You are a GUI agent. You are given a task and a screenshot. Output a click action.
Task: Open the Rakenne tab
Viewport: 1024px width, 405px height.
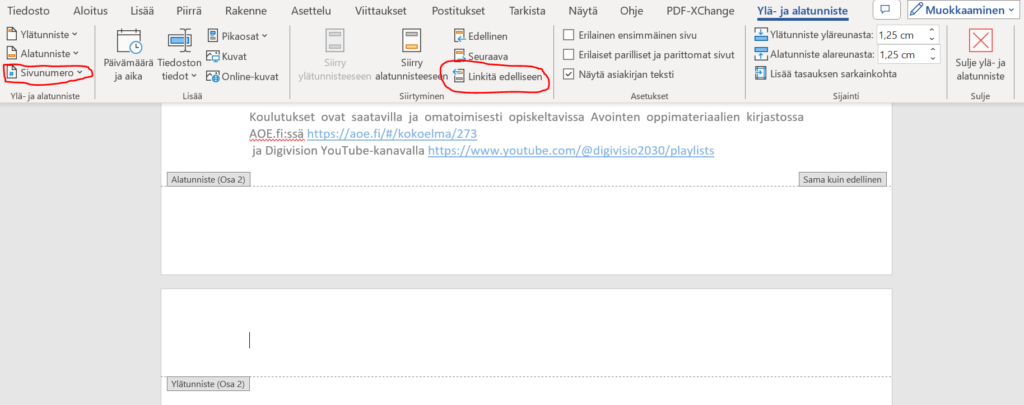click(245, 10)
